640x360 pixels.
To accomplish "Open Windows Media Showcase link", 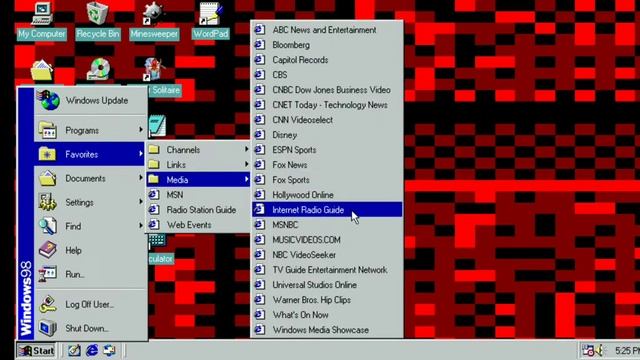I will (327, 330).
